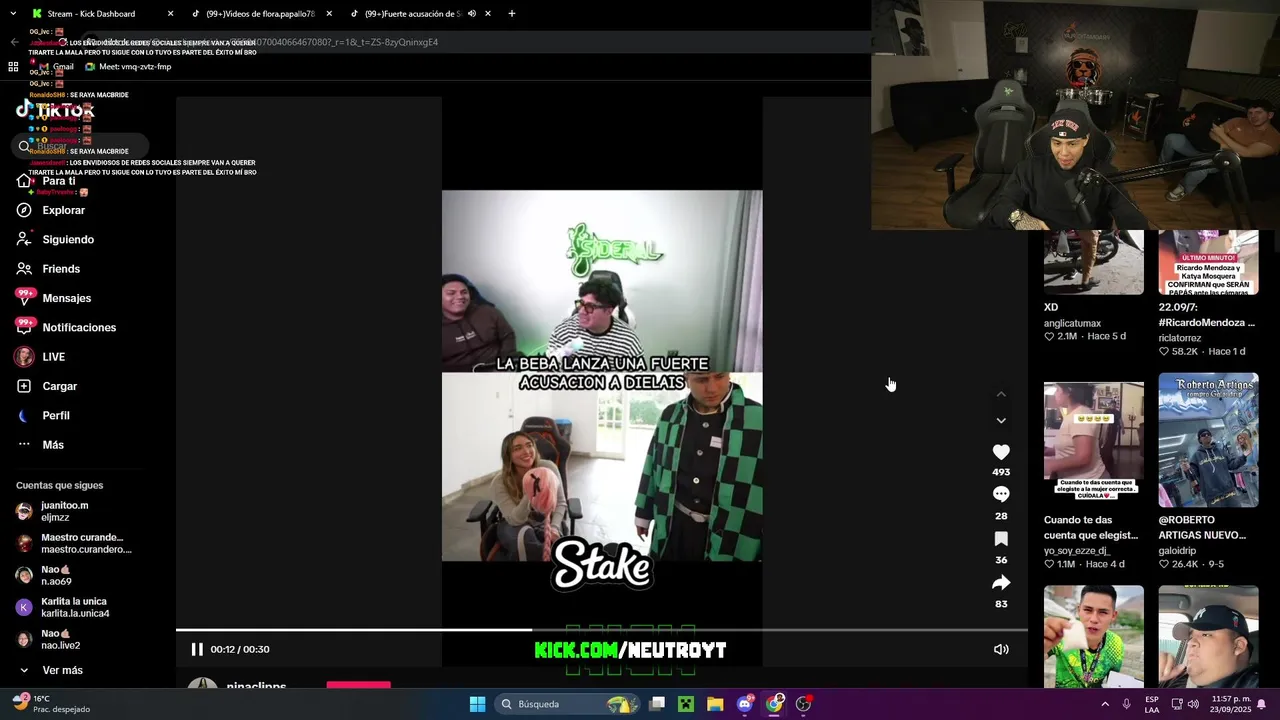Open the weather widget showing 16°C

(x=50, y=704)
